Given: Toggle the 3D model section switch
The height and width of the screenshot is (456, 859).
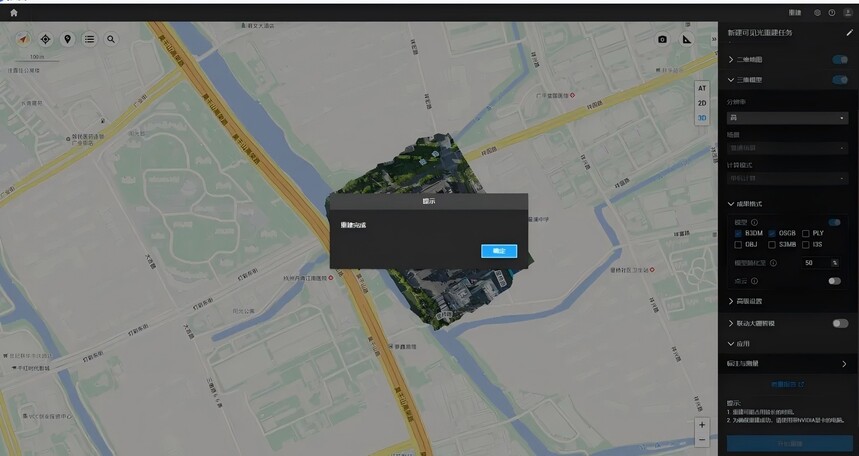Looking at the screenshot, I should (840, 80).
